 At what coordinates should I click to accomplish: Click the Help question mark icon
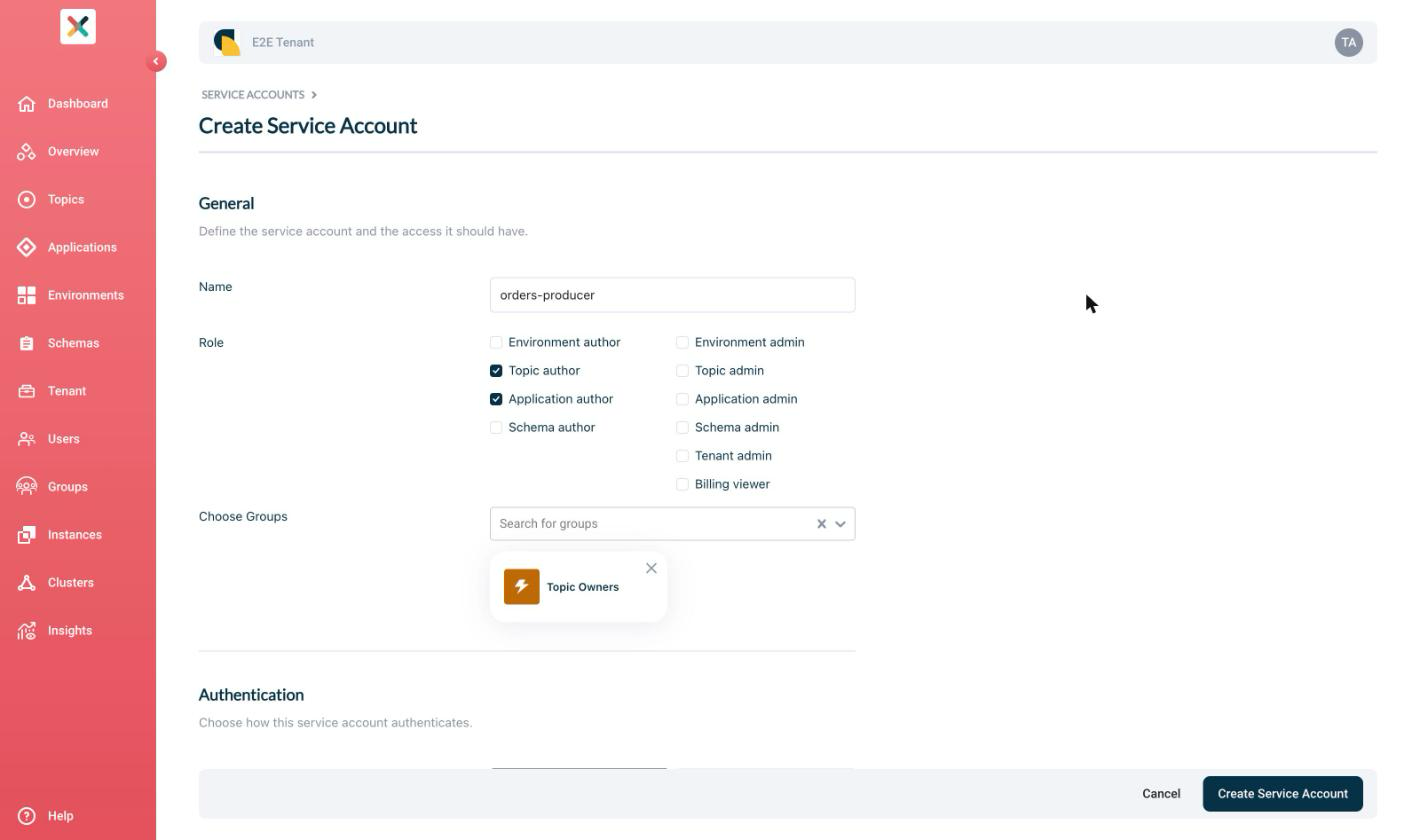(x=27, y=816)
